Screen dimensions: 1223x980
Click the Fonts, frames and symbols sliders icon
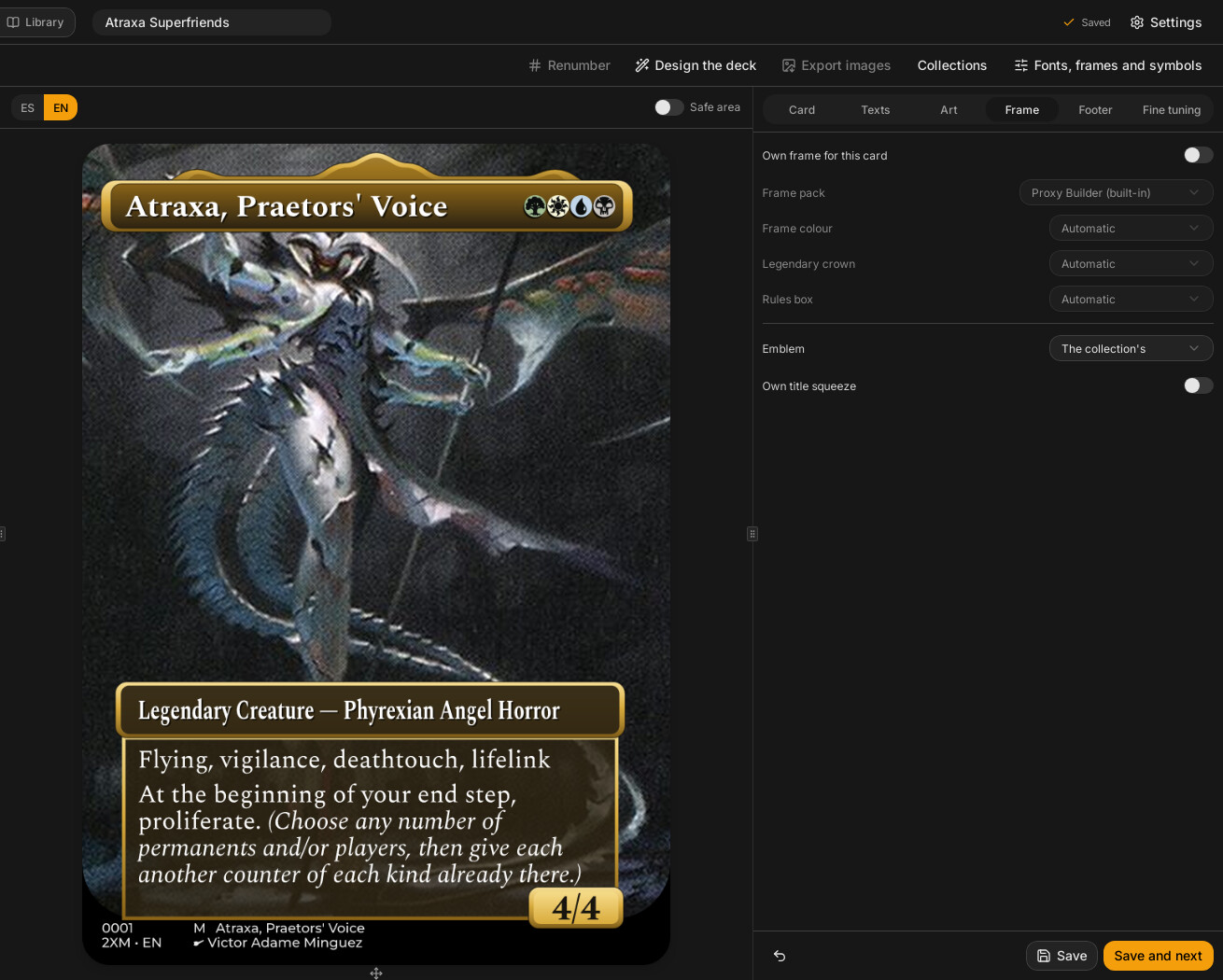click(x=1021, y=65)
